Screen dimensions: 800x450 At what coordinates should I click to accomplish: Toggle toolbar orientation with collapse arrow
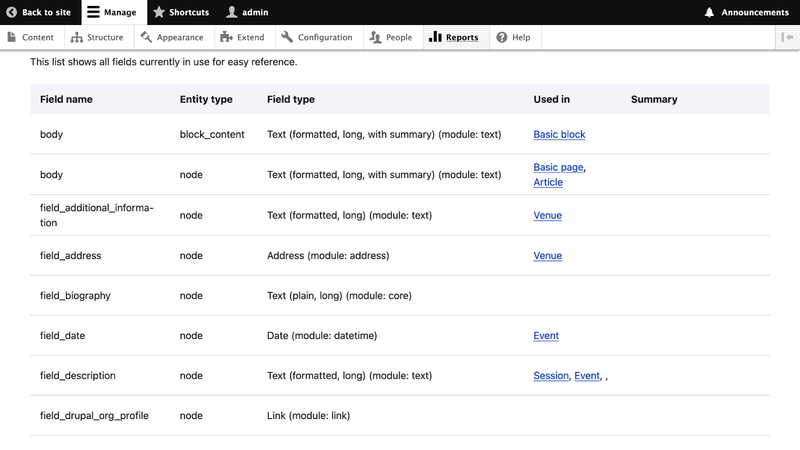[x=787, y=37]
